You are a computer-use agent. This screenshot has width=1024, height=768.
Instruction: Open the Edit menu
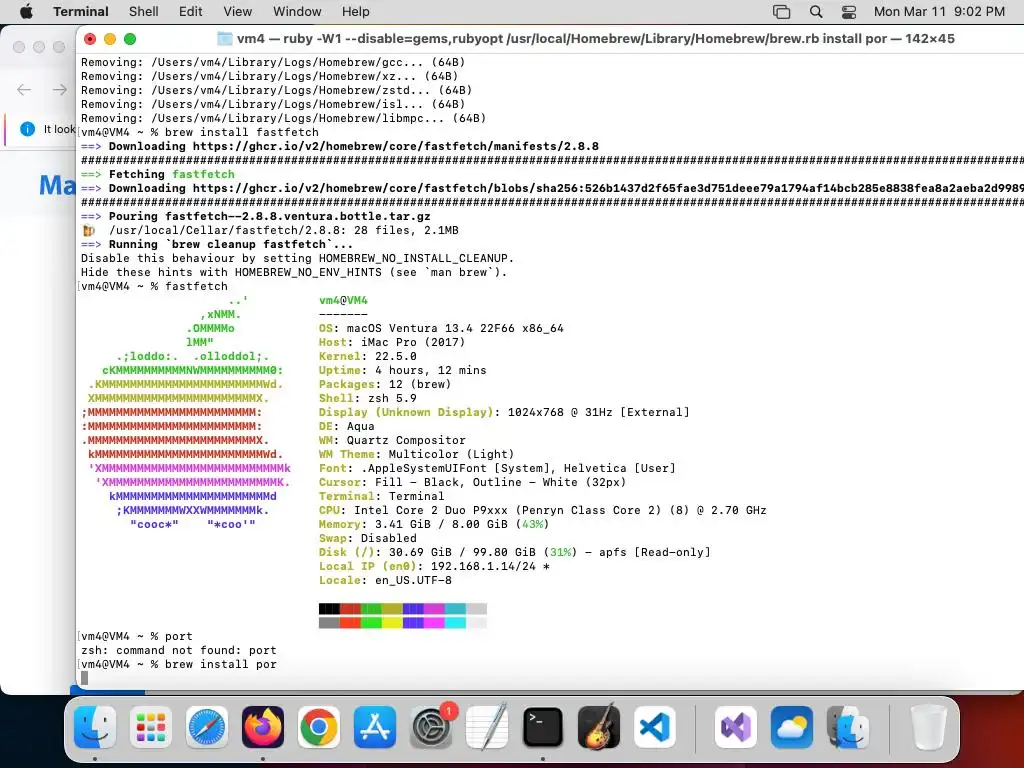coord(191,12)
